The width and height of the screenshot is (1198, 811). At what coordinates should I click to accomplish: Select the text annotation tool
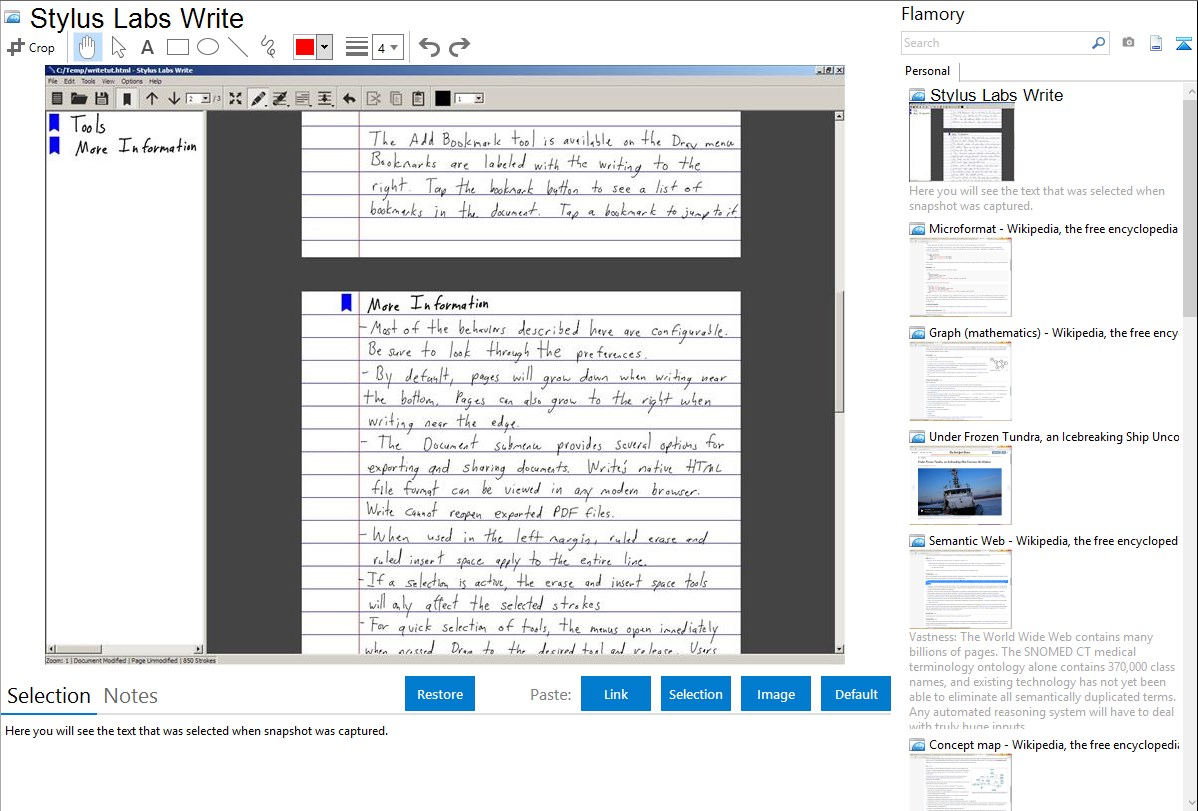[147, 47]
